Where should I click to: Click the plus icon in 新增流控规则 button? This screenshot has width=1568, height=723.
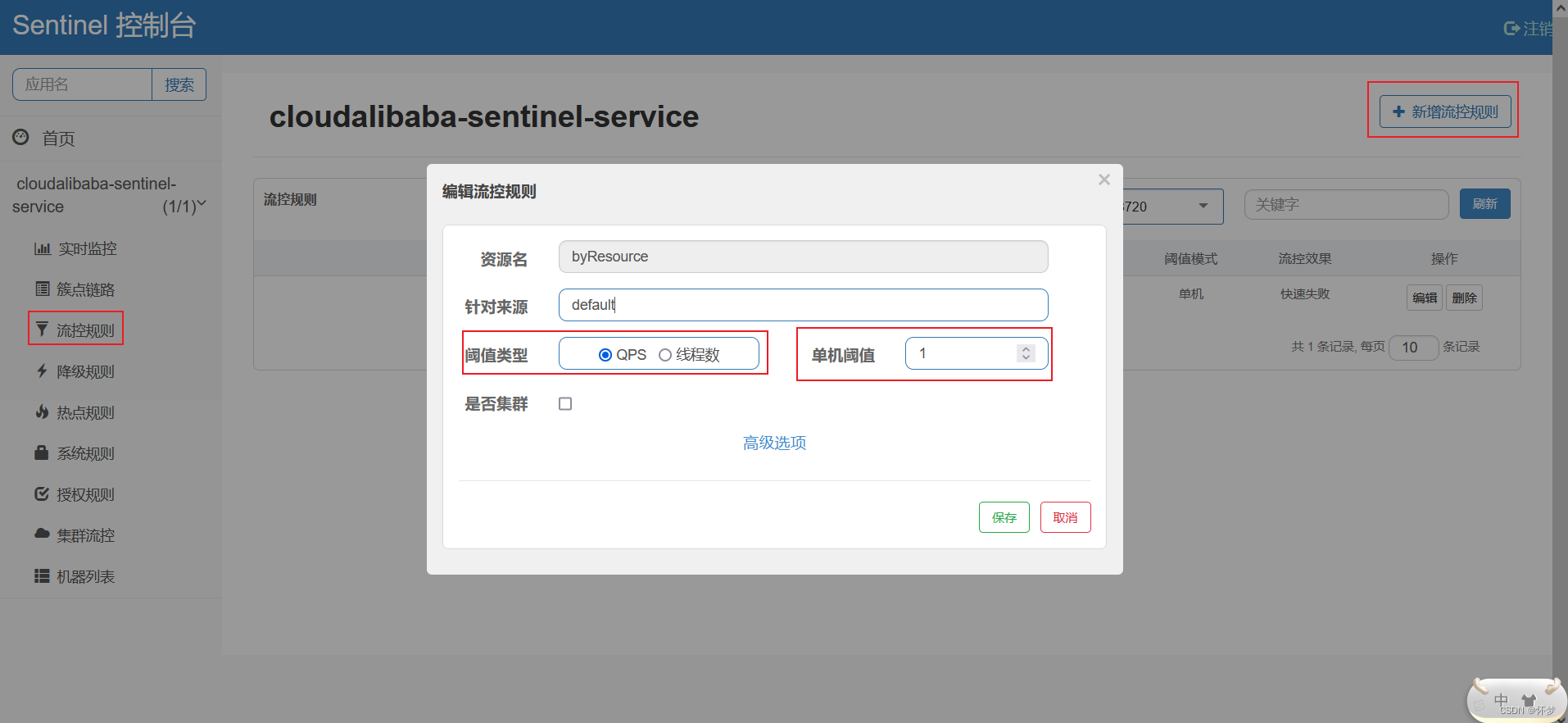1399,111
